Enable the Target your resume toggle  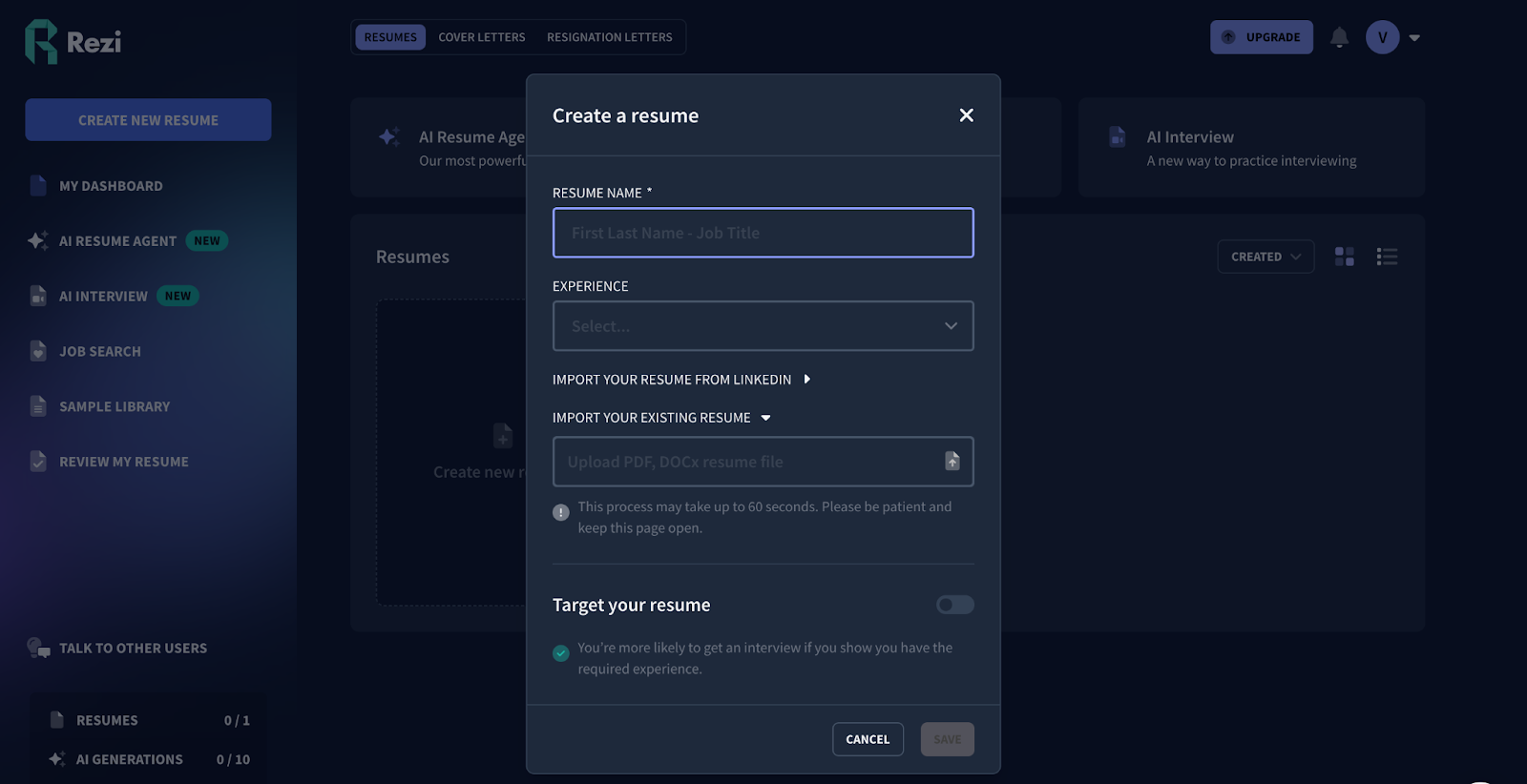(954, 605)
